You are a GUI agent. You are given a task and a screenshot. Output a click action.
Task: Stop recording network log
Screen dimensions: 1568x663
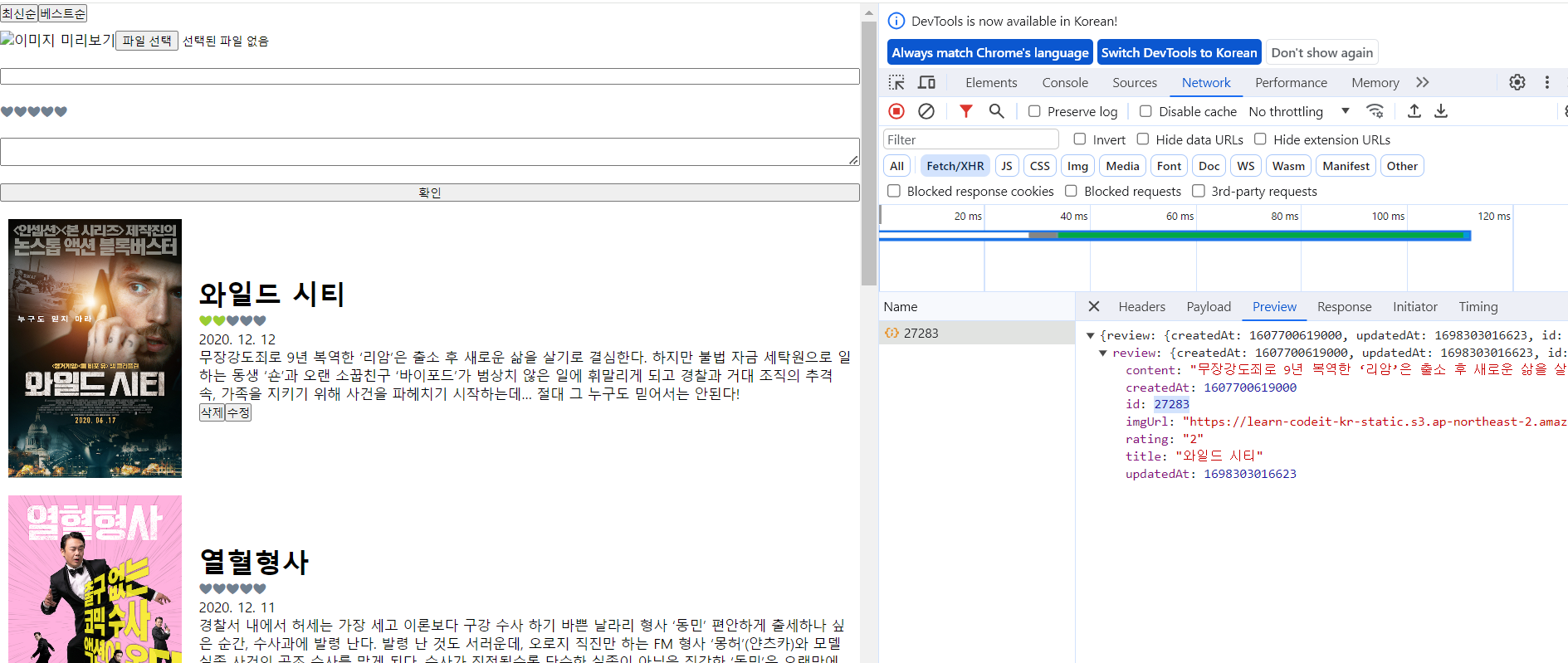coord(896,111)
